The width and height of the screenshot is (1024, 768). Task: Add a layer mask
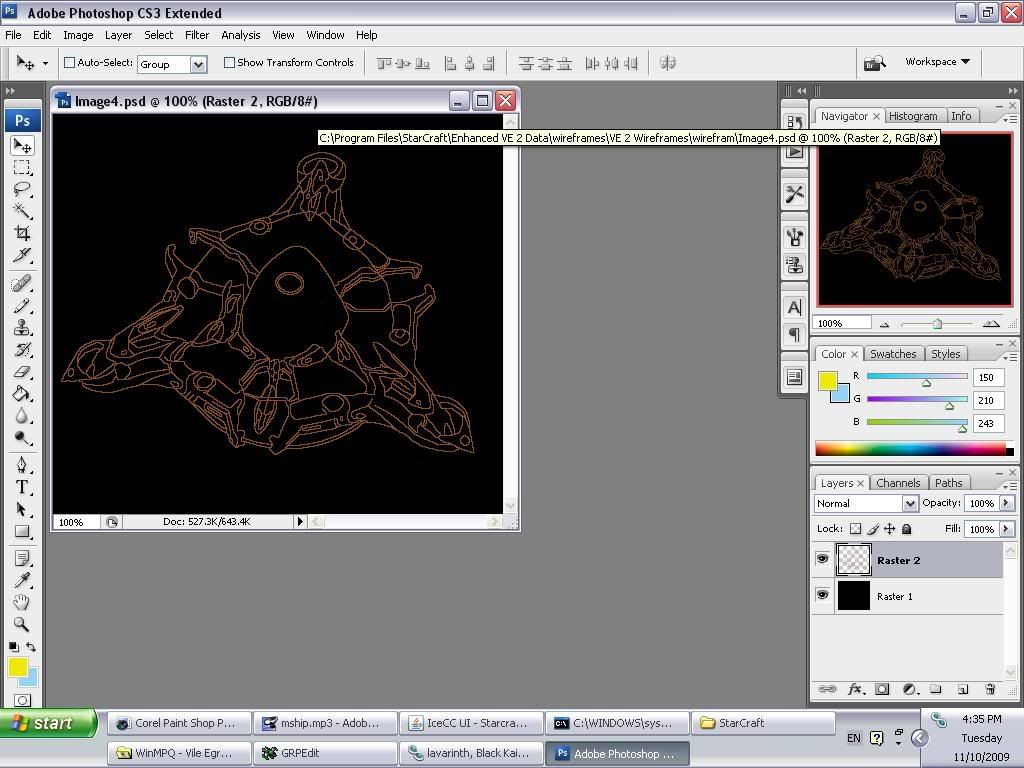tap(882, 689)
